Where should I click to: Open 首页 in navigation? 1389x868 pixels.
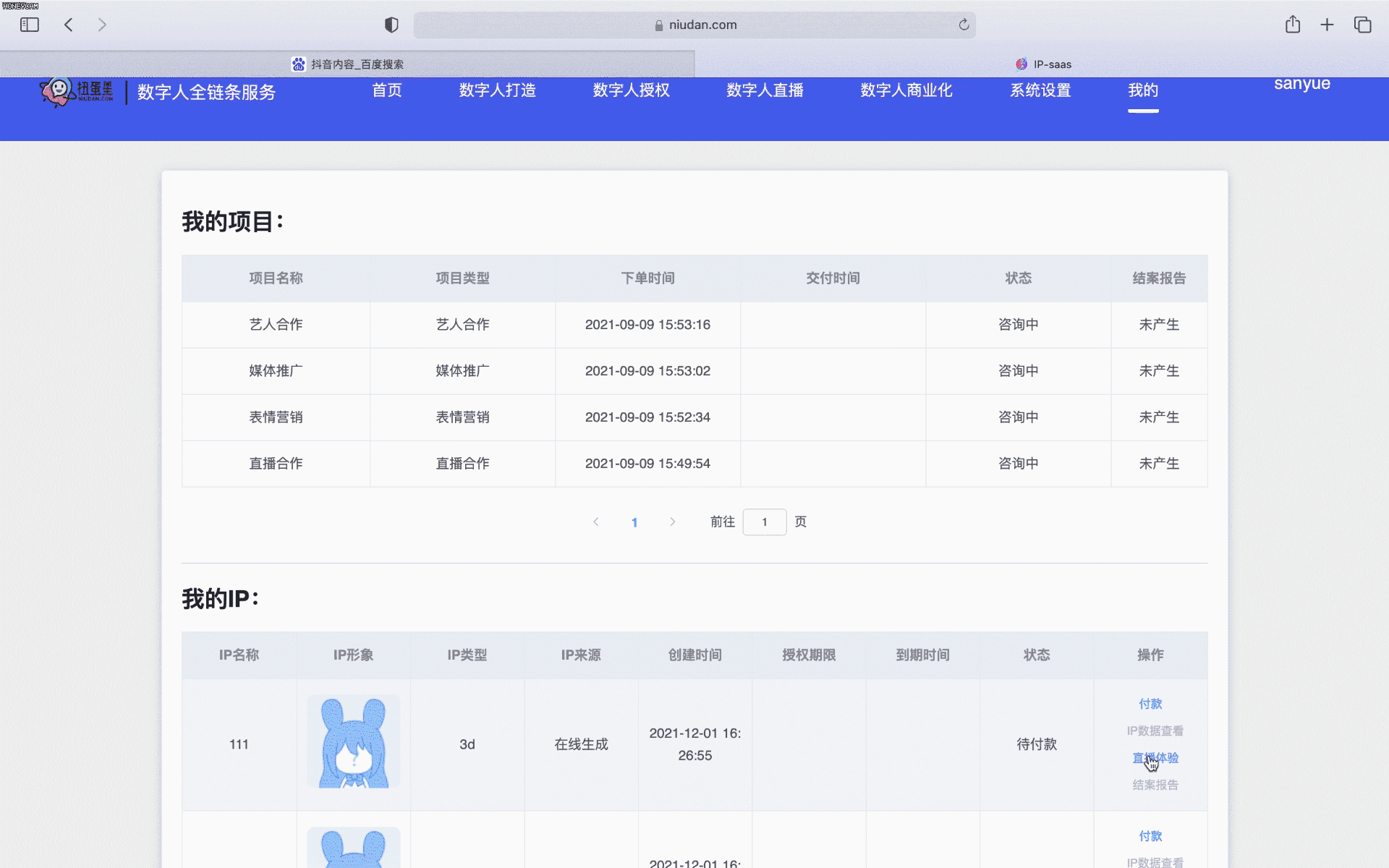point(387,90)
